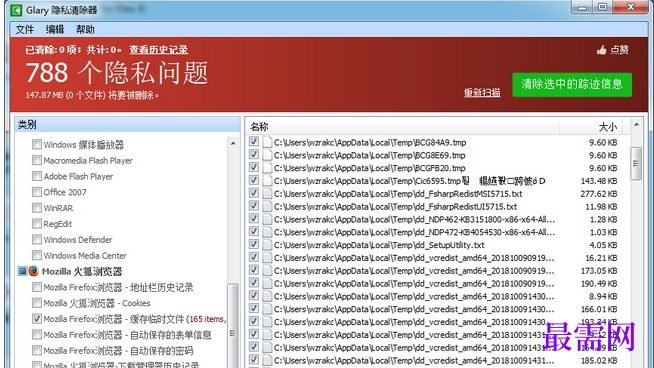Enable the WinRAR checkbox
654x368 pixels.
pos(37,208)
